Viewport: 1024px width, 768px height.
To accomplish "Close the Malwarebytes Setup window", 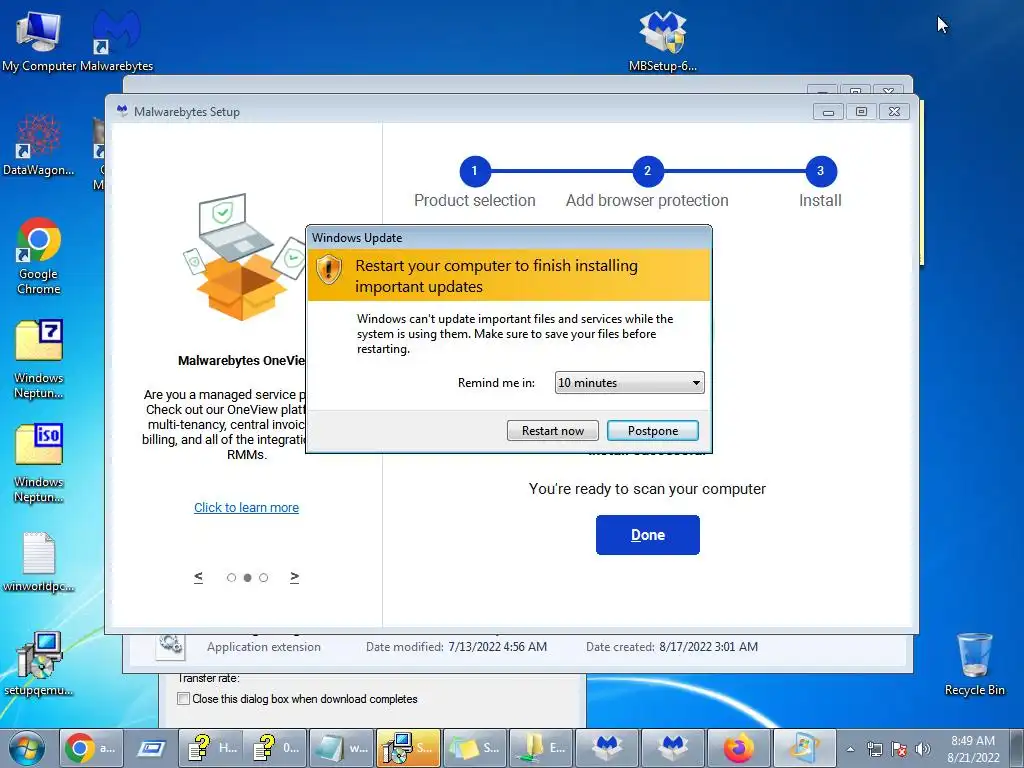I will 895,112.
